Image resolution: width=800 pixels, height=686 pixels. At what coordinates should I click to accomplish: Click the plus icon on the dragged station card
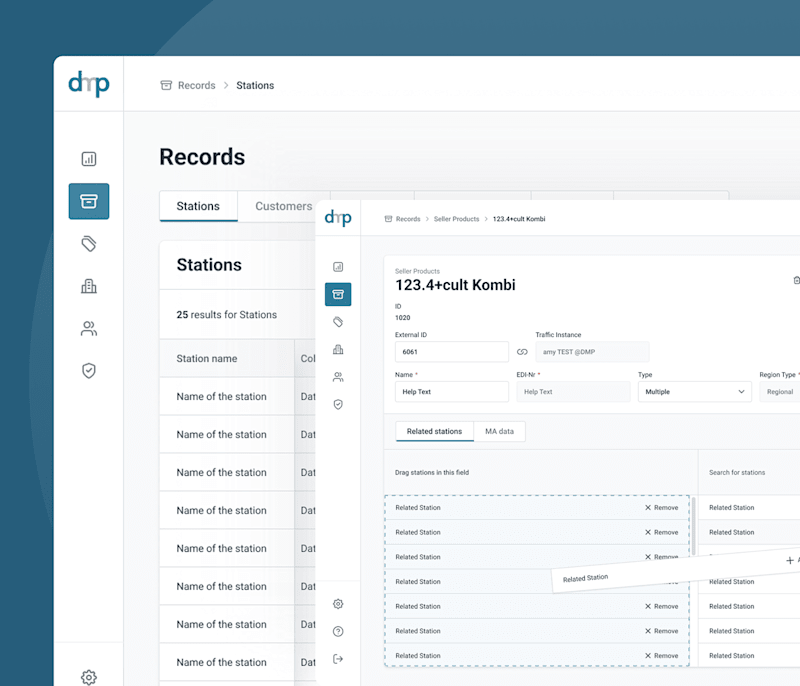point(789,561)
